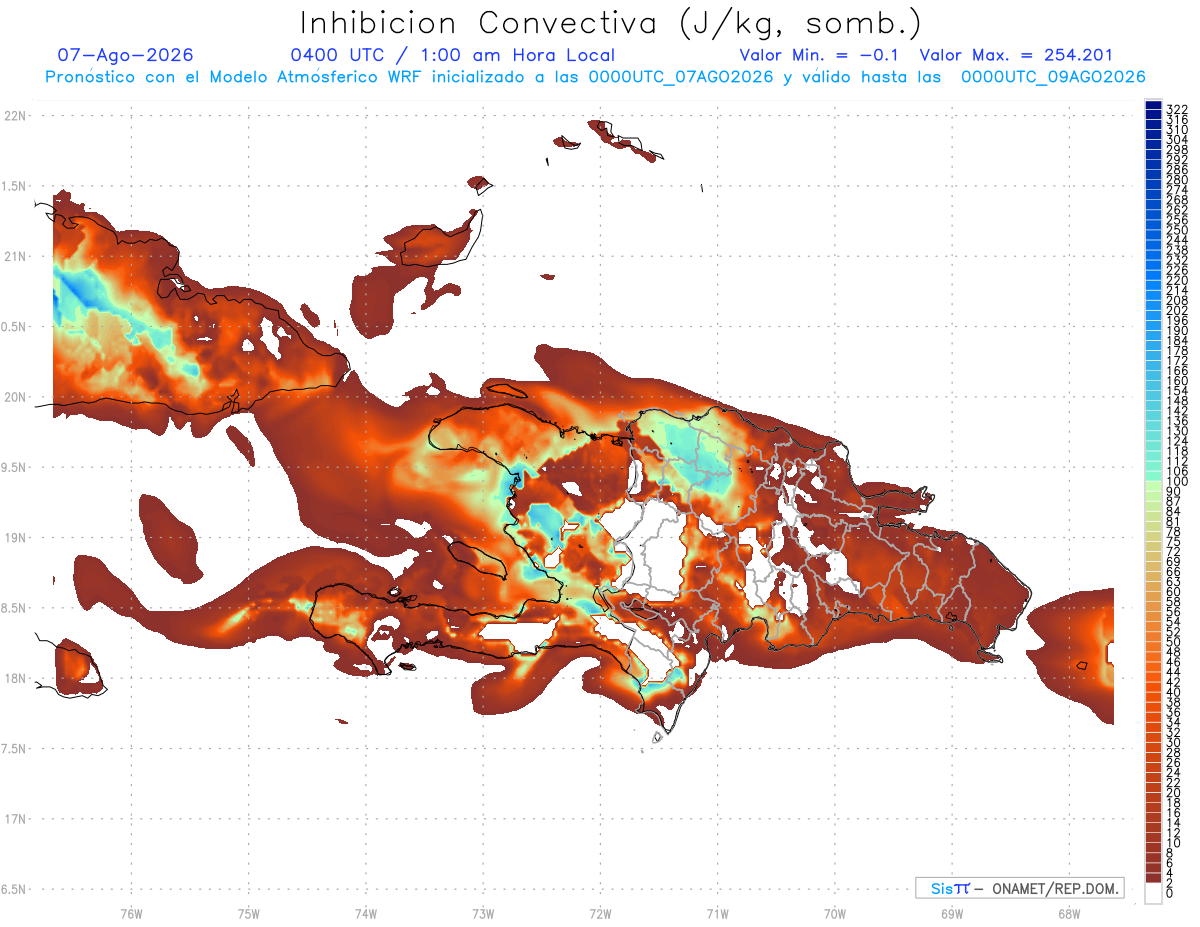Viewport: 1200px width, 927px height.
Task: Click the "18N" latitude label
Action: coord(16,678)
